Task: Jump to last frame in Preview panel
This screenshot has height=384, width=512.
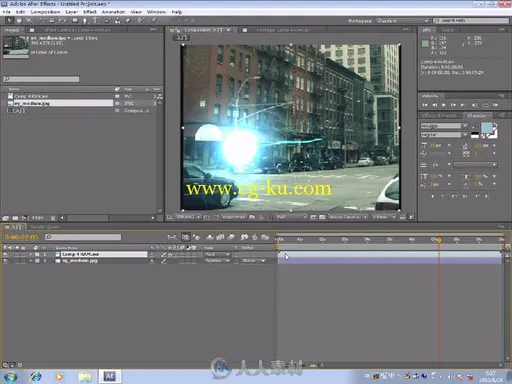Action: 463,105
